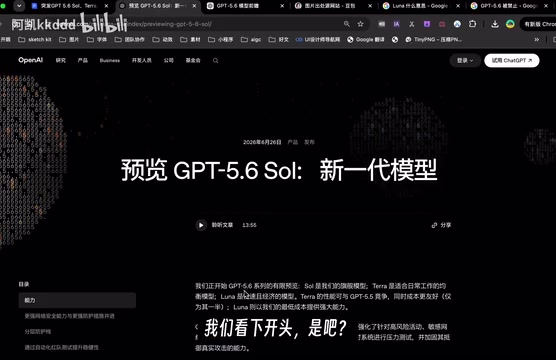Image resolution: width=556 pixels, height=360 pixels.
Task: Click the 13:55 audio duration text
Action: pos(249,225)
